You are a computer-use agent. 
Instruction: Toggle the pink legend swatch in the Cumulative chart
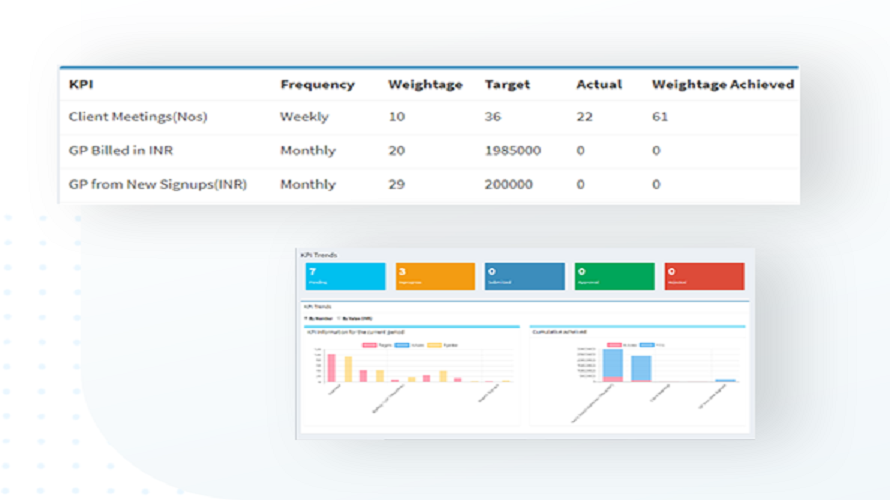[x=614, y=344]
